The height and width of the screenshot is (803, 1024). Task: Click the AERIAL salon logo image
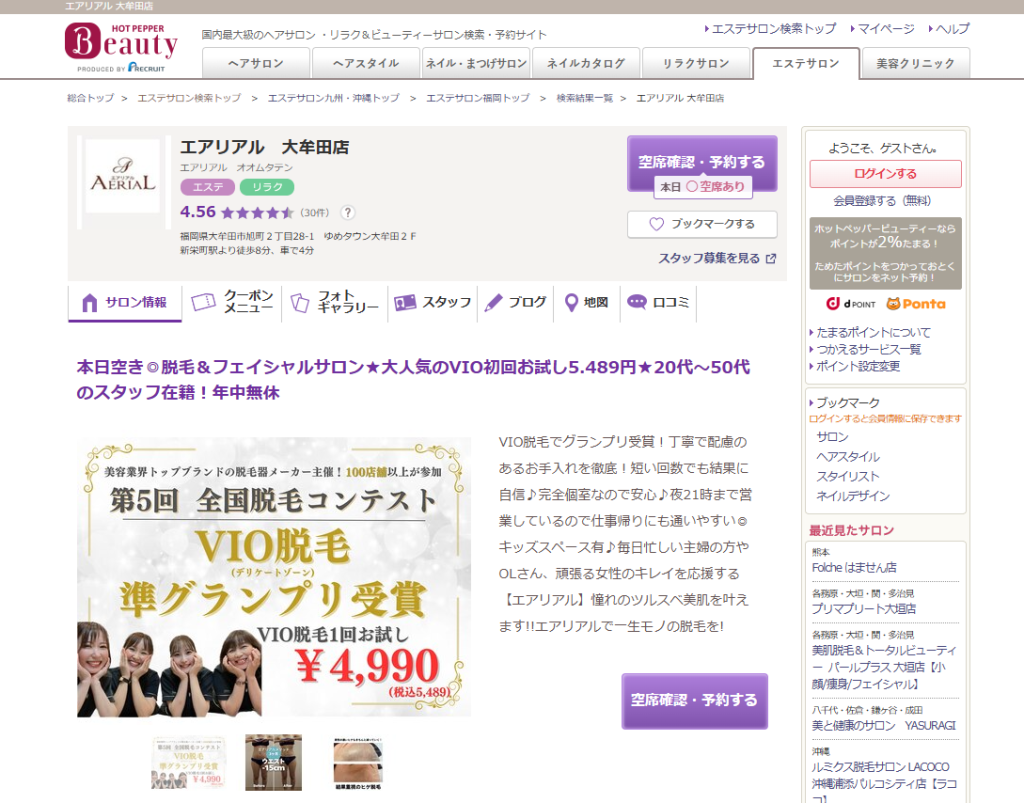[122, 176]
